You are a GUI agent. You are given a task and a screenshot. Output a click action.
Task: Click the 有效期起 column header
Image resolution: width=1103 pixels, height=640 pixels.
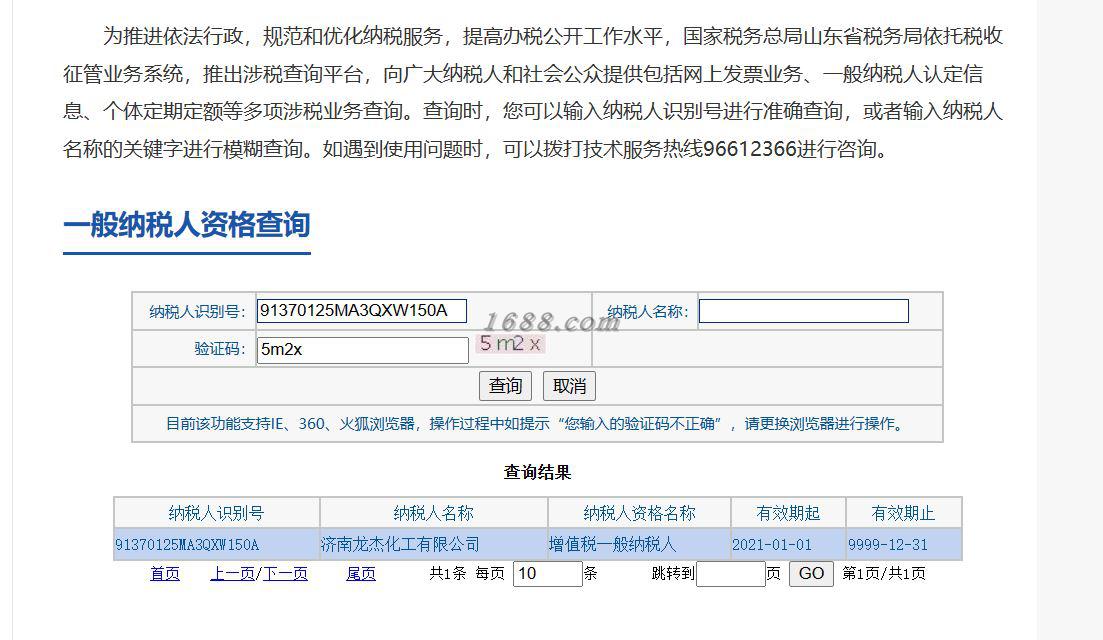tap(788, 513)
